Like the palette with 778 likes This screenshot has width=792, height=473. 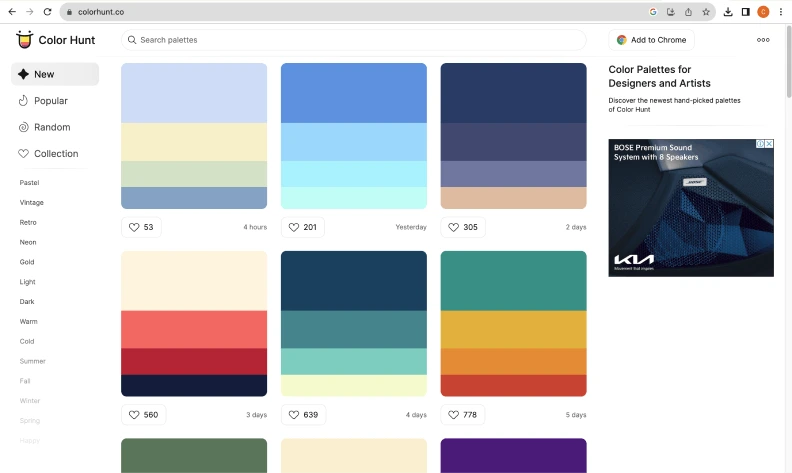[x=462, y=414]
